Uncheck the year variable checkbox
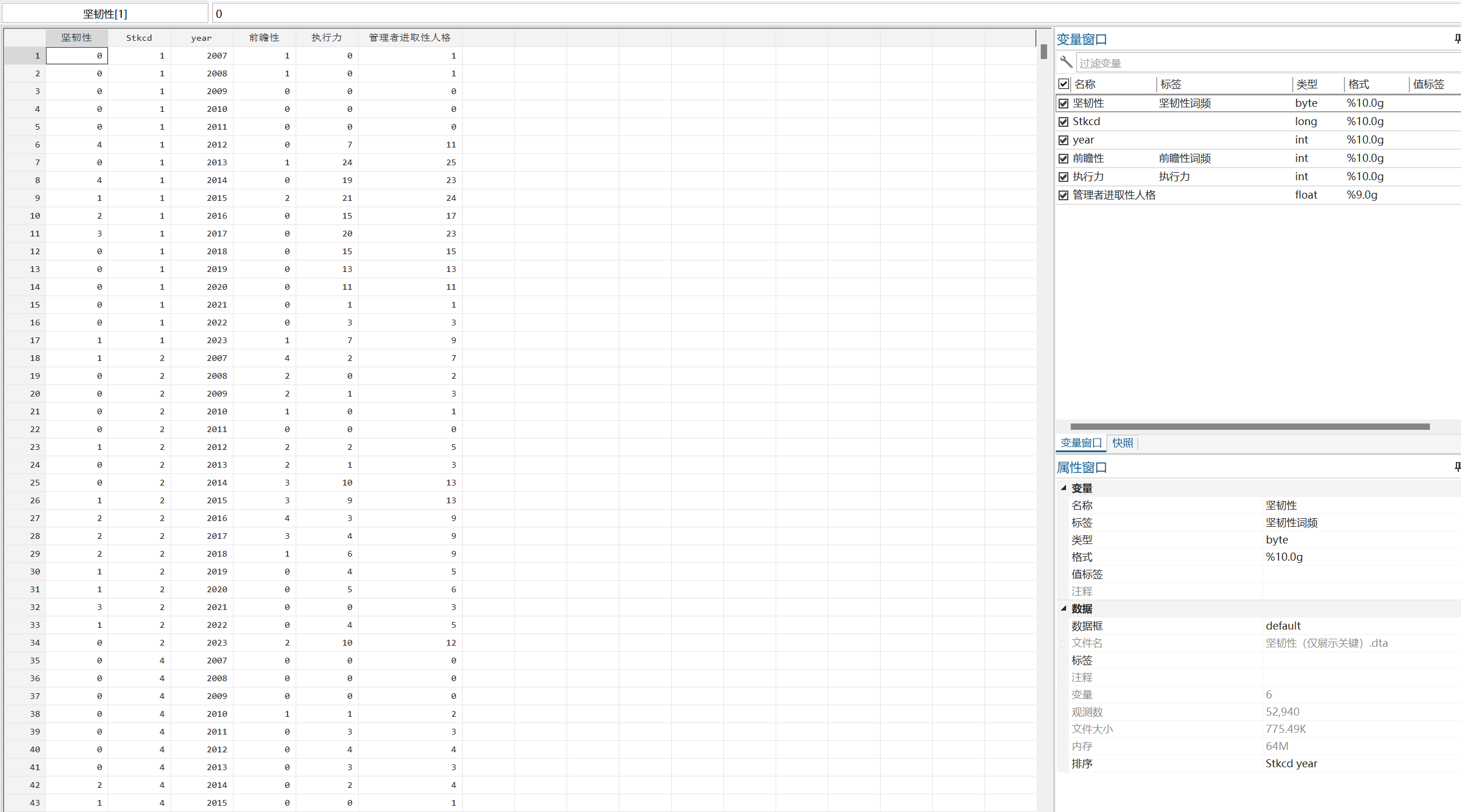Image resolution: width=1461 pixels, height=812 pixels. pyautogui.click(x=1064, y=140)
